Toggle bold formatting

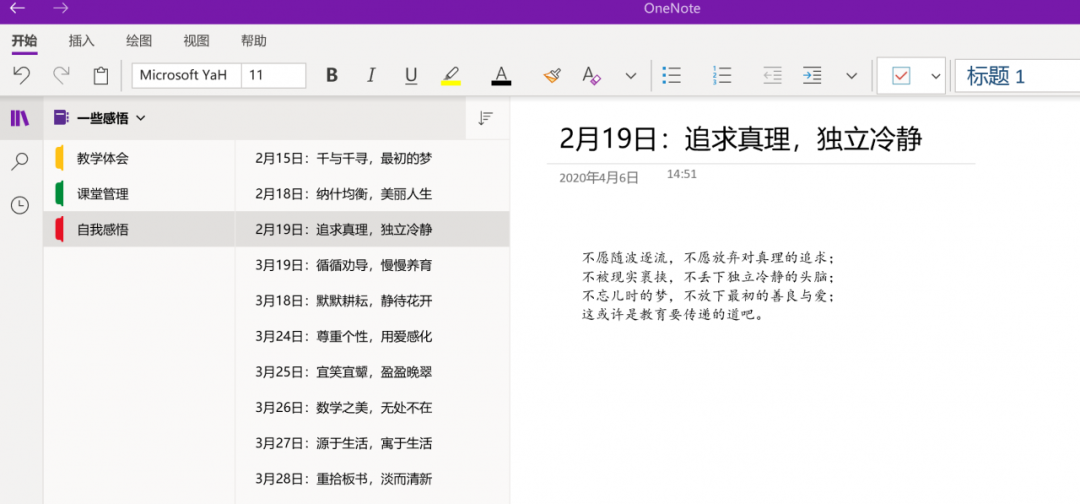click(x=332, y=75)
